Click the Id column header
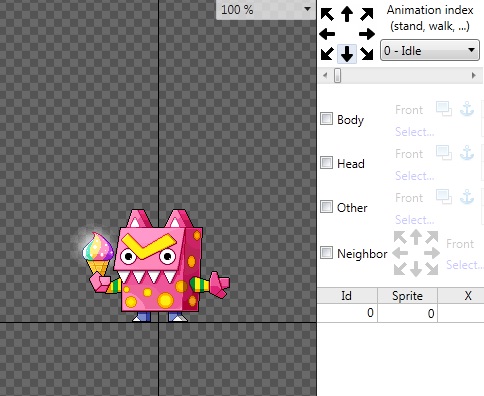This screenshot has width=484, height=396. 347,296
